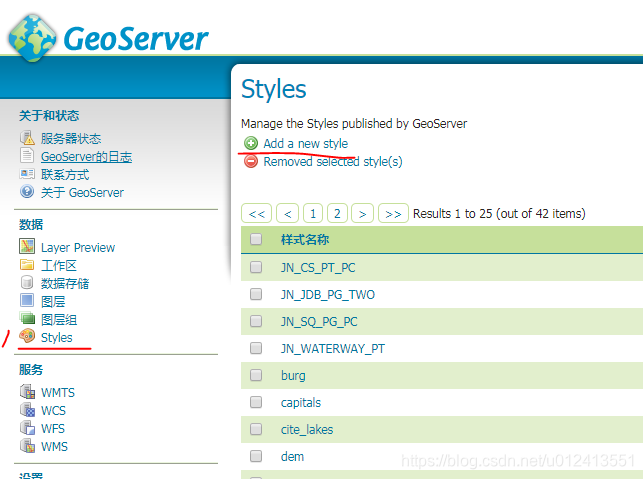The height and width of the screenshot is (479, 643).
Task: Click the 数据存储 database cylinder icon
Action: point(27,282)
